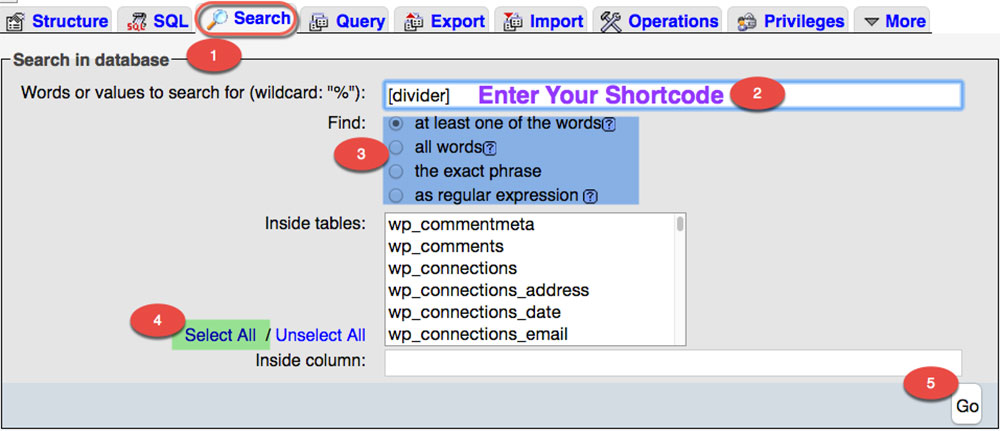Select 'at least one of the words' option
This screenshot has height=431, width=1000.
(397, 124)
